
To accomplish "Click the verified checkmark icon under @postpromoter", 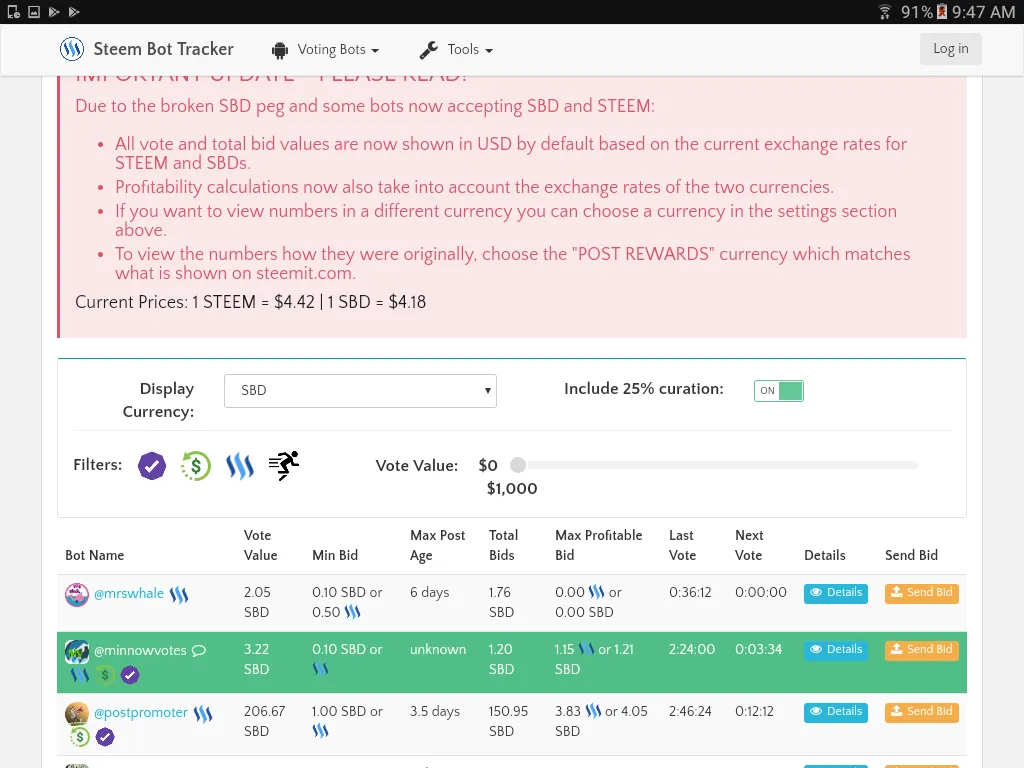I will 105,737.
